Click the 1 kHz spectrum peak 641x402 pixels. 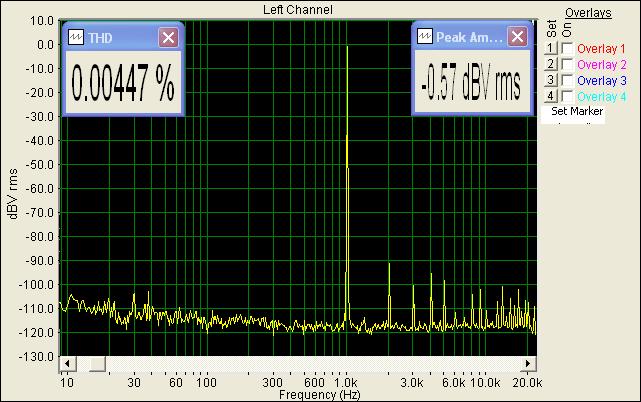[x=347, y=48]
